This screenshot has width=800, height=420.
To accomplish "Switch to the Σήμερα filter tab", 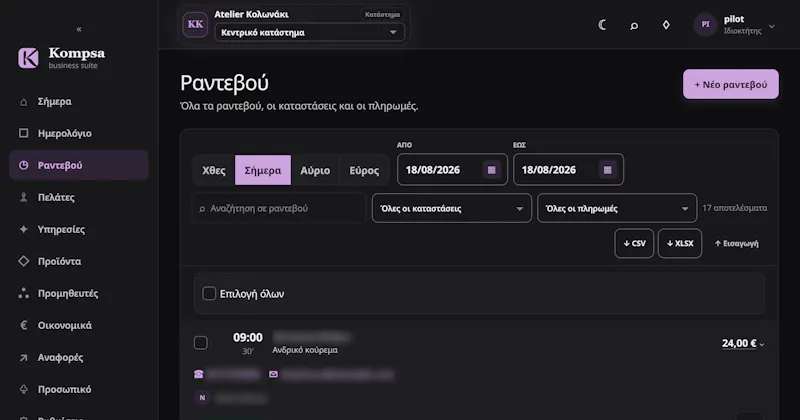I will click(x=263, y=170).
